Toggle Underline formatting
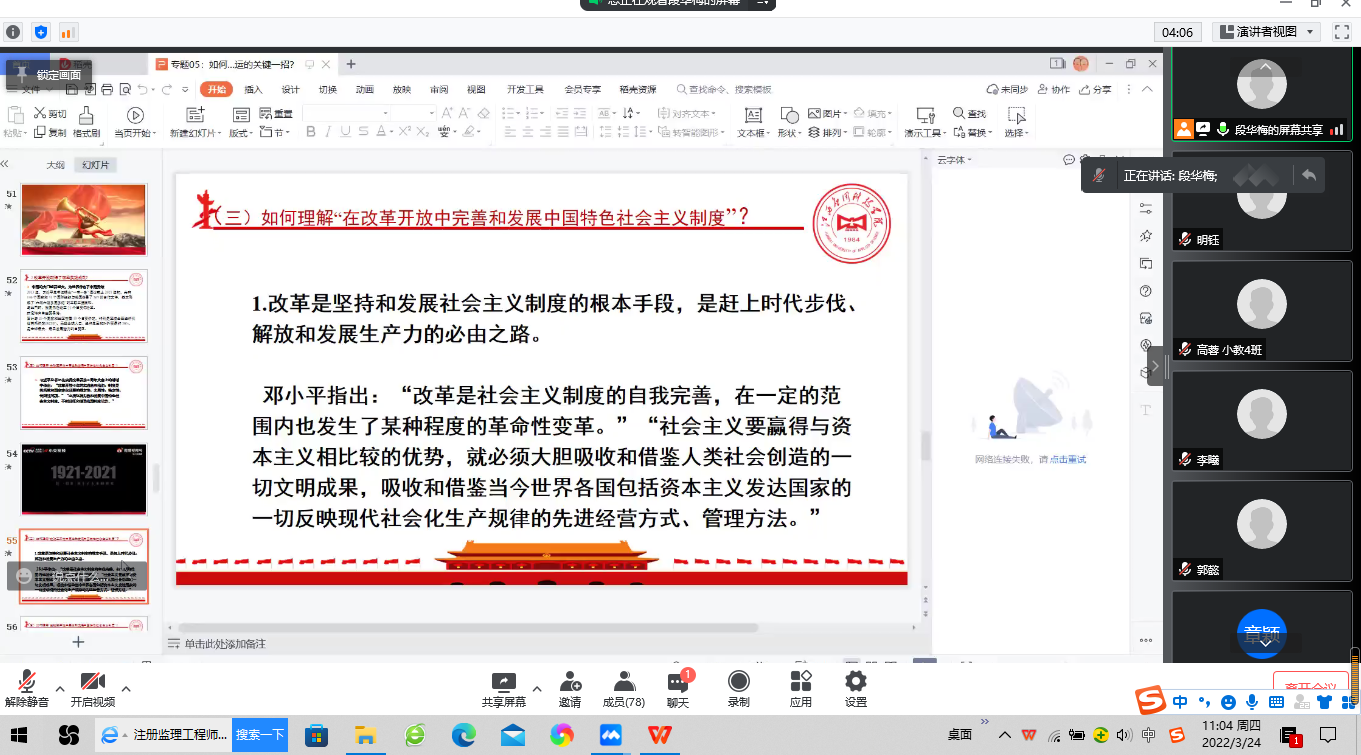The width and height of the screenshot is (1361, 755). tap(346, 132)
